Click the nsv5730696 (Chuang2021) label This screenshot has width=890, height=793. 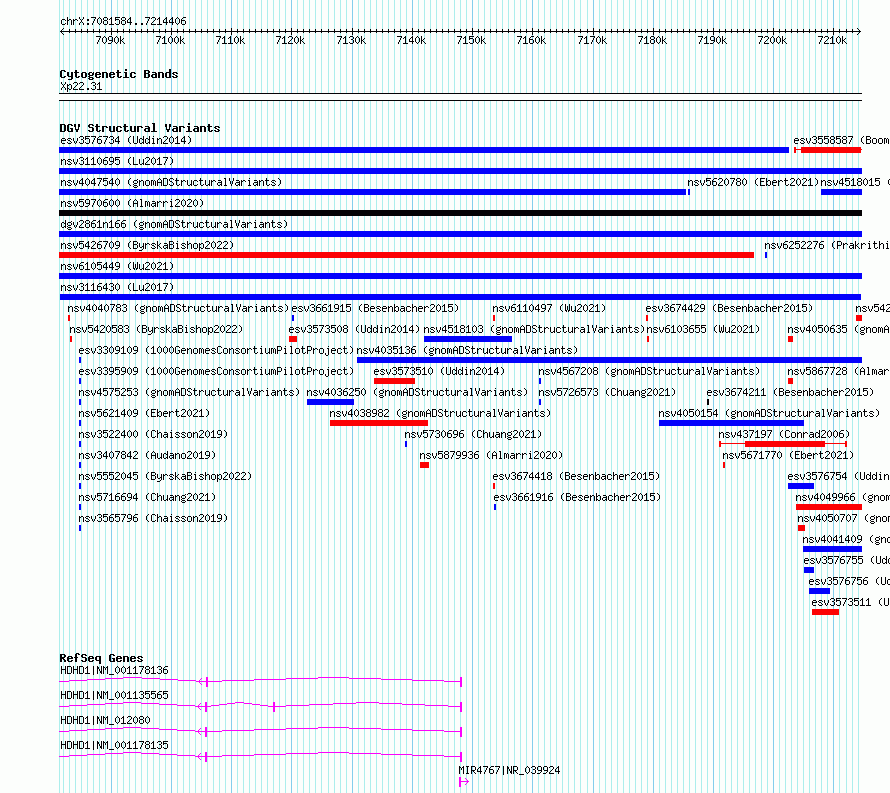(x=473, y=434)
